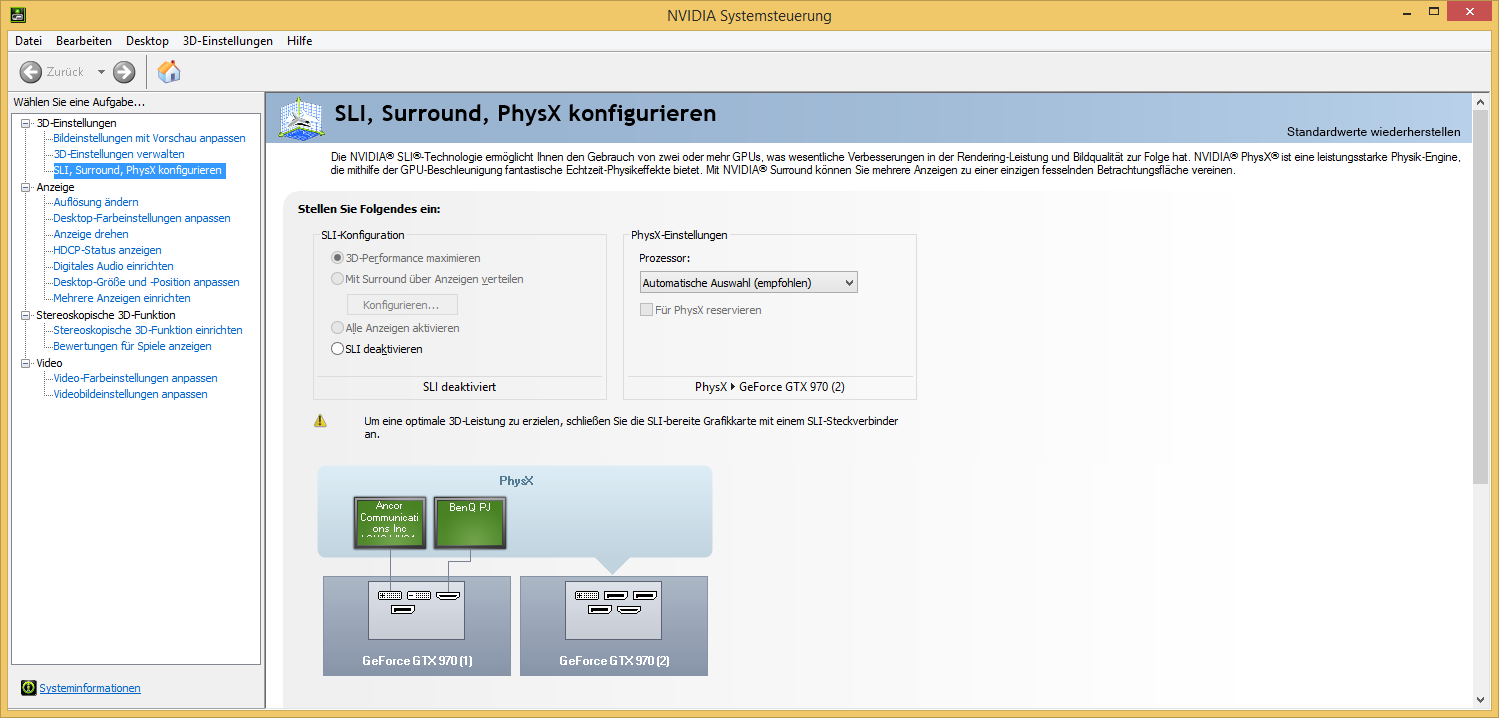Open HDCP-Status anzeigen
Viewport: 1499px width, 718px height.
[107, 250]
